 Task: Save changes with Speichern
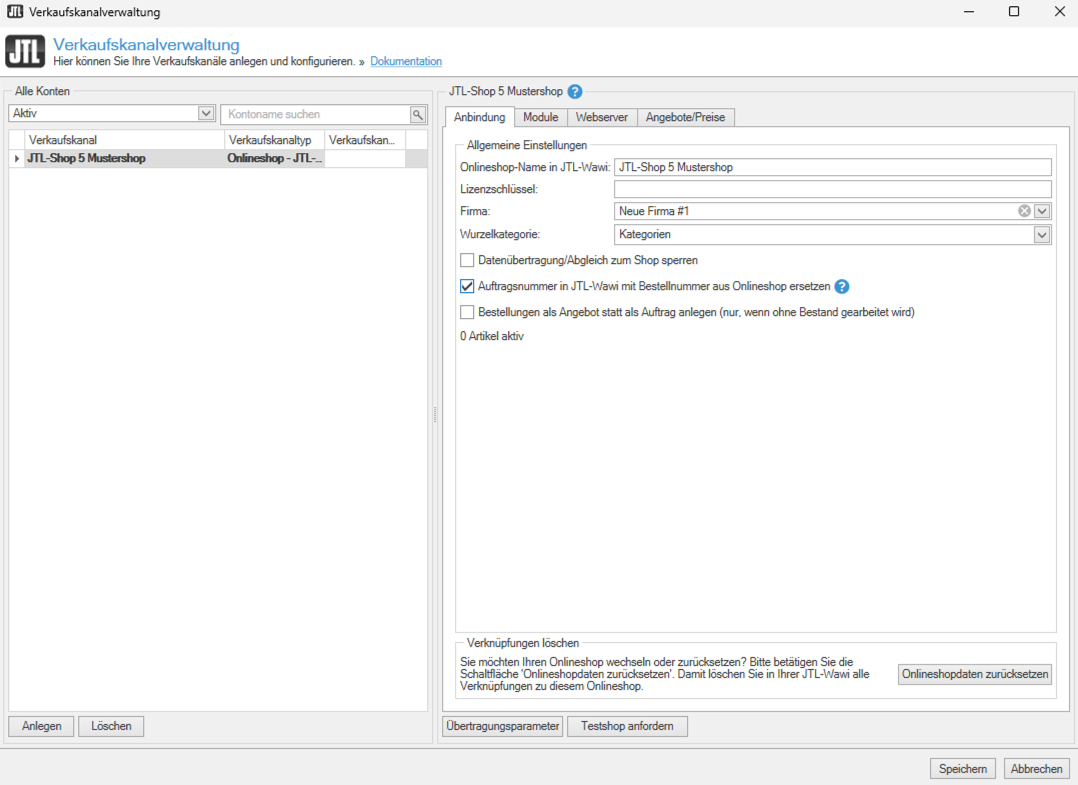tap(962, 769)
